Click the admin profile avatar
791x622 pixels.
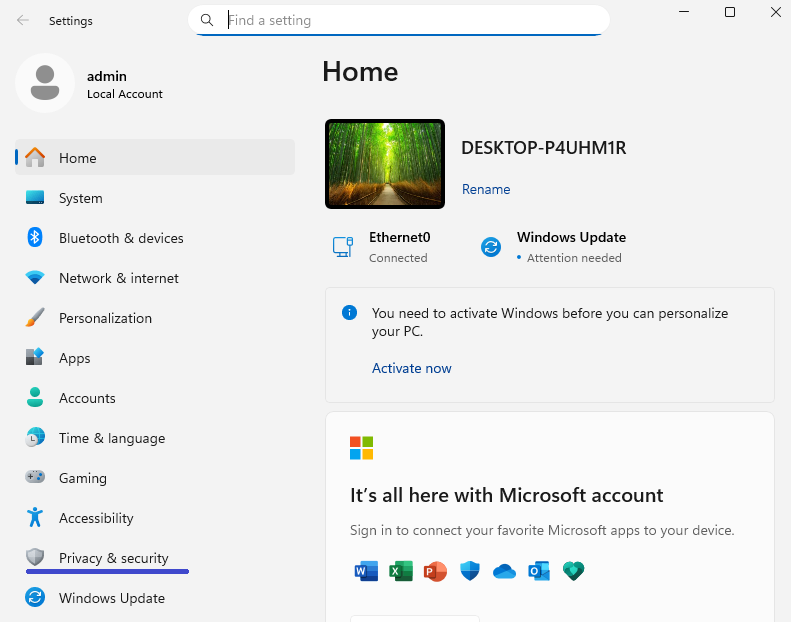[44, 83]
